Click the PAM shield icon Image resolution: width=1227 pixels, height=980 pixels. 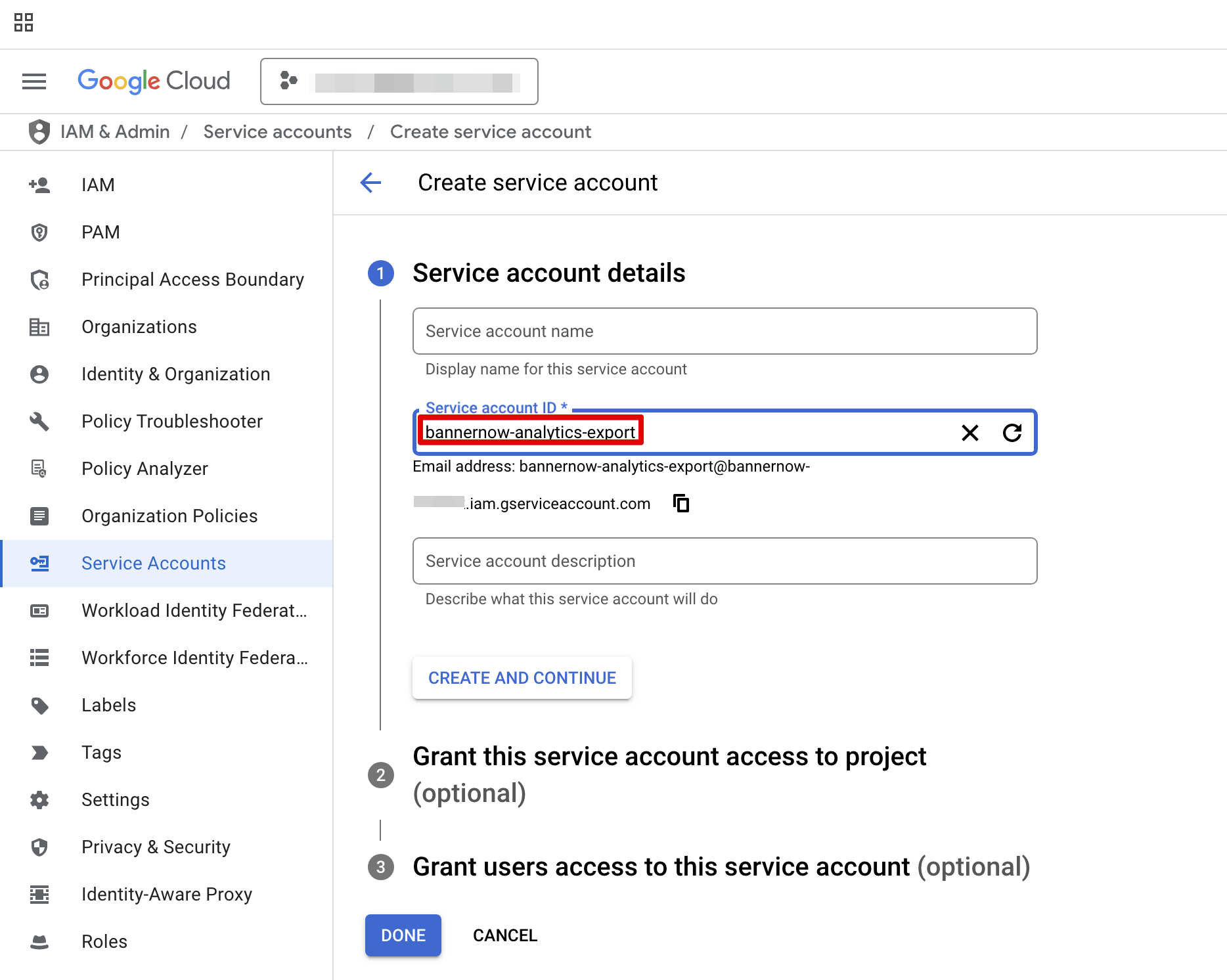pos(39,233)
